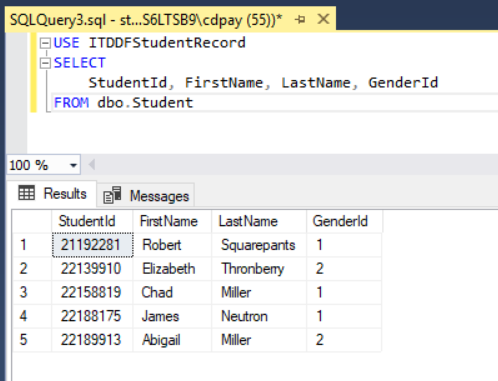Screen dimensions: 498x381
Task: Collapse the SELECT statement block
Action: pyautogui.click(x=45, y=63)
